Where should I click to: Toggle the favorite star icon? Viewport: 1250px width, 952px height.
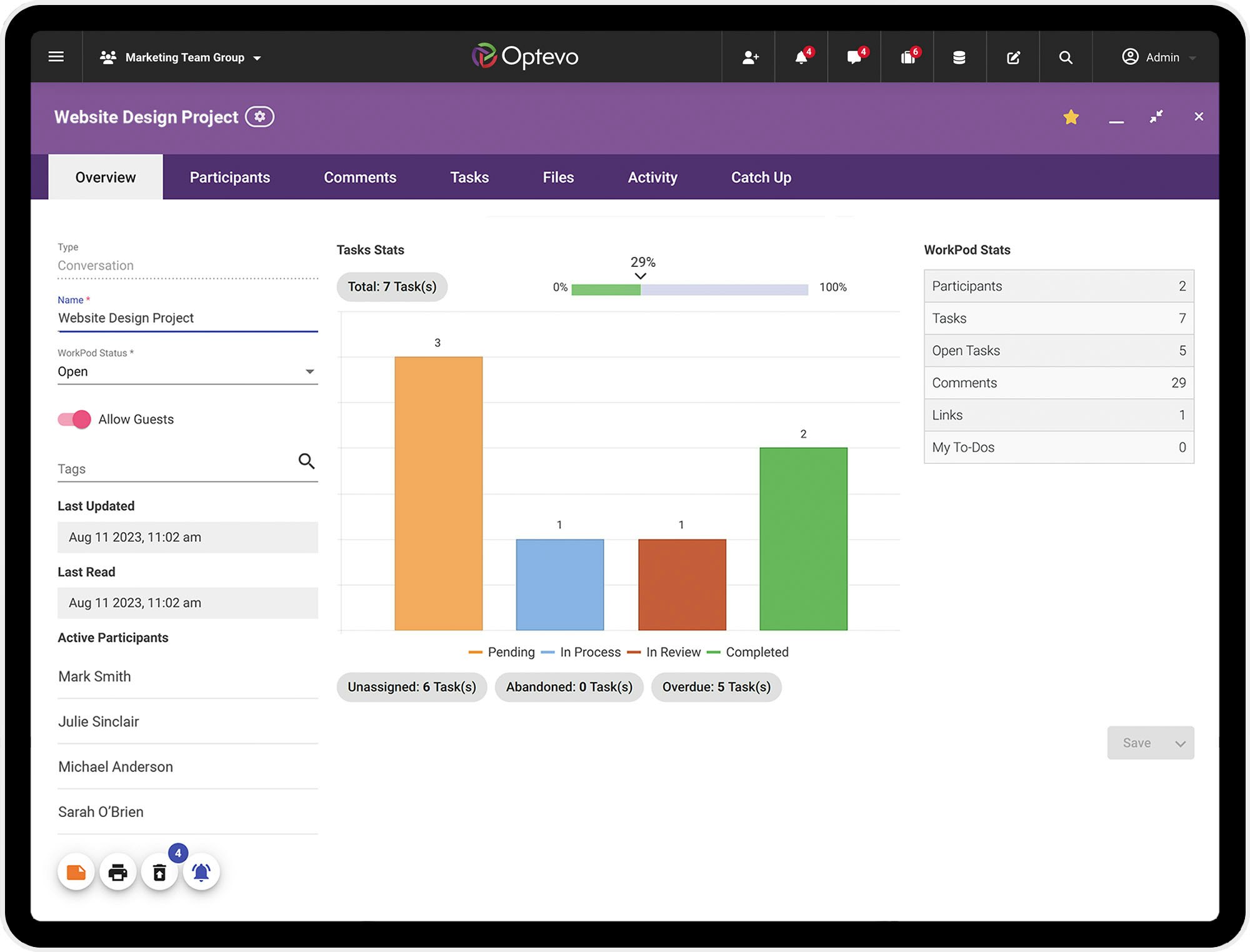tap(1071, 117)
